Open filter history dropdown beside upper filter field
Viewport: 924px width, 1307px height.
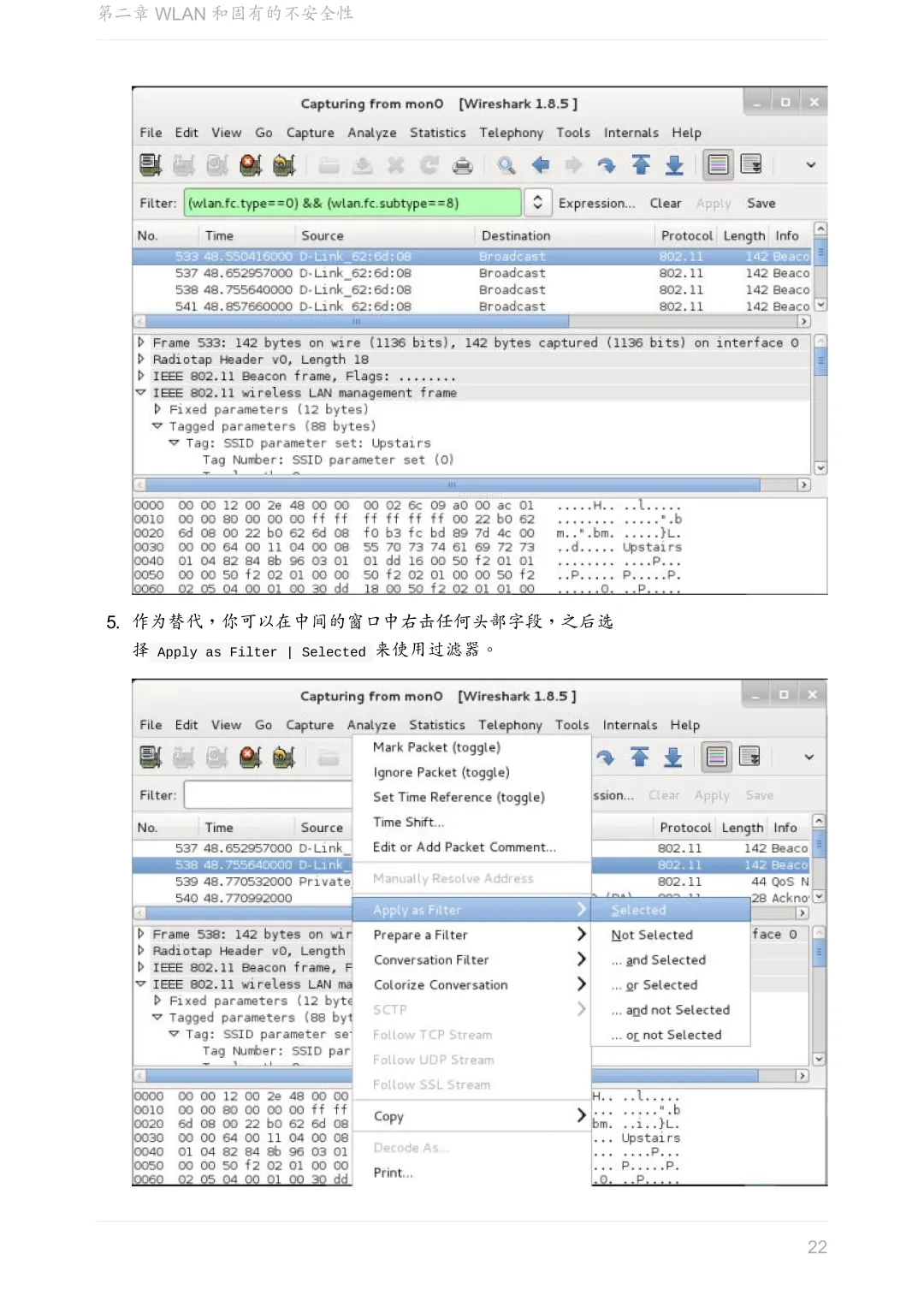point(537,203)
